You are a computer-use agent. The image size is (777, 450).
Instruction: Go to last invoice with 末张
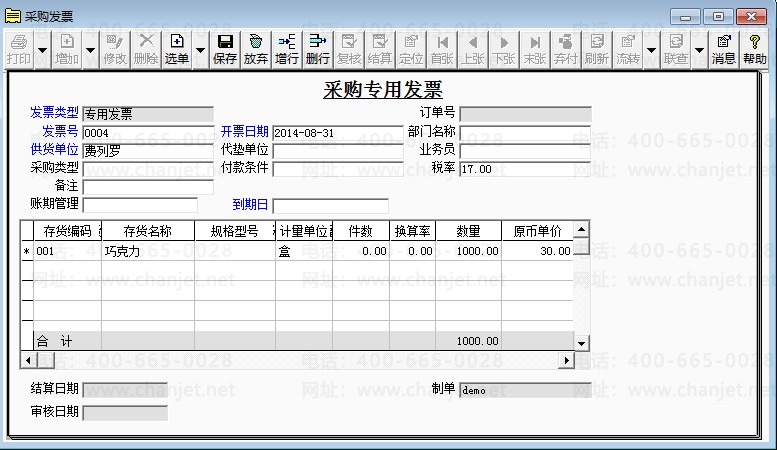[535, 50]
